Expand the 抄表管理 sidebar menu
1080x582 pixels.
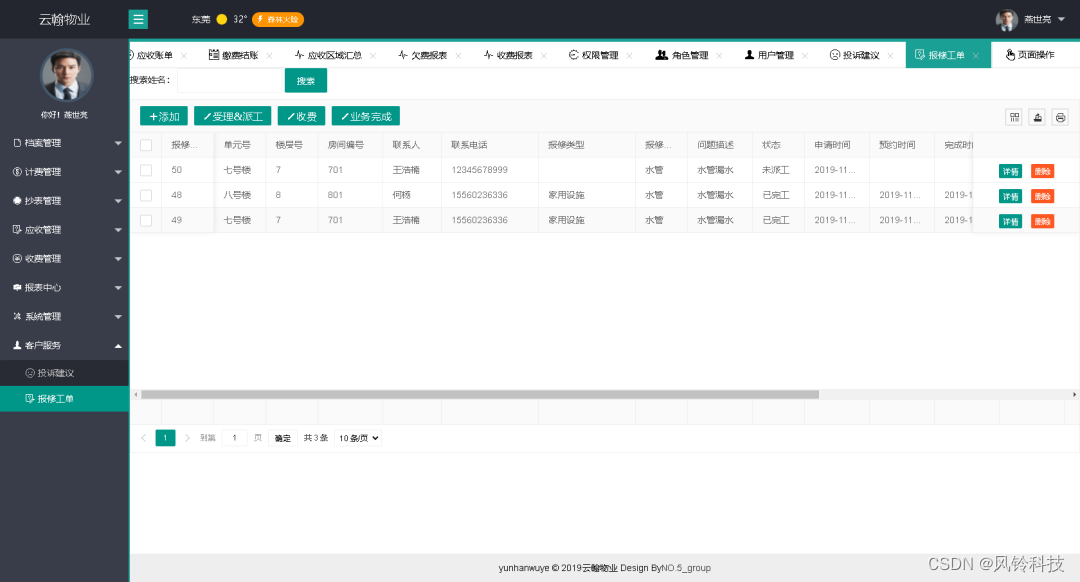[65, 201]
